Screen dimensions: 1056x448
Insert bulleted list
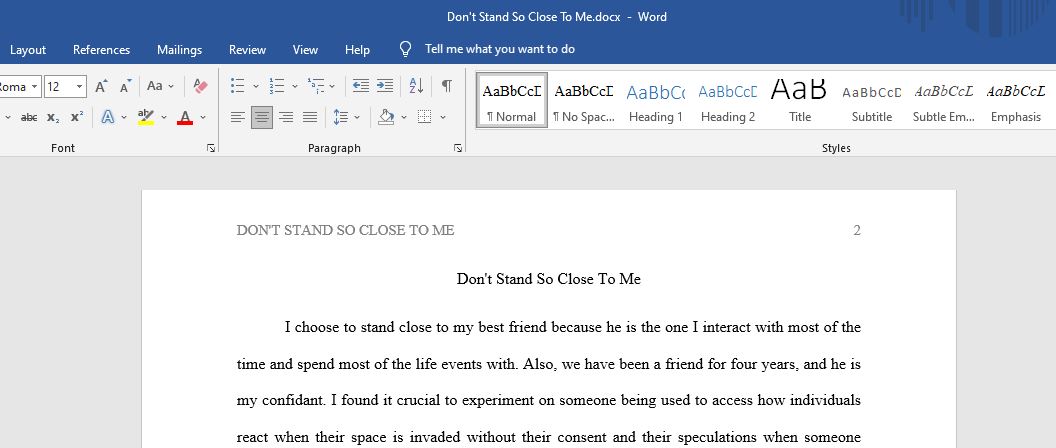237,86
